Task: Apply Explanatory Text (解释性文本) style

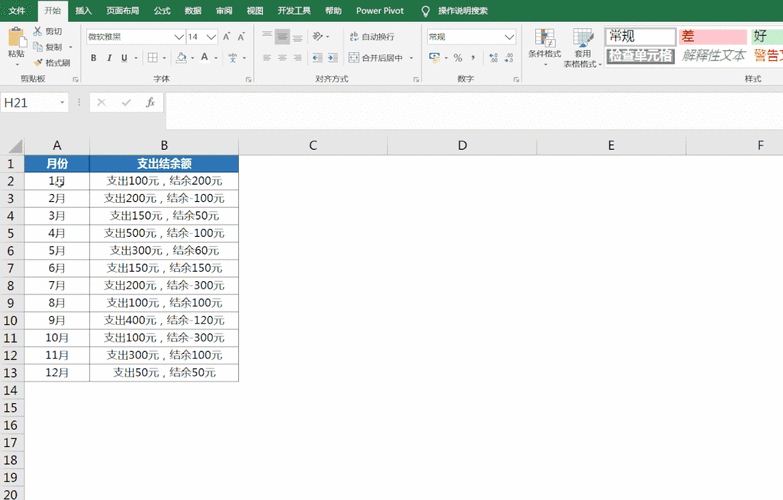Action: [713, 56]
